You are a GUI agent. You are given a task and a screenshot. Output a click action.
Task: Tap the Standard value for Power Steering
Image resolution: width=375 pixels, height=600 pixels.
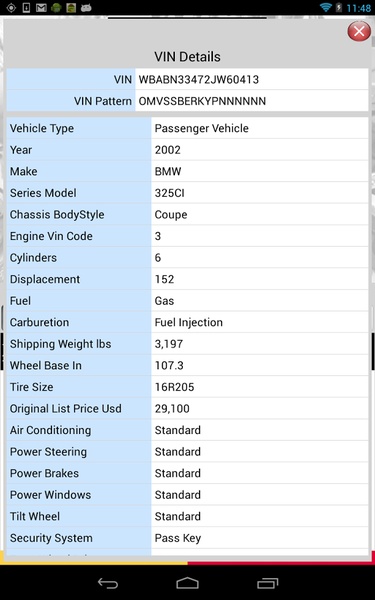click(x=178, y=452)
